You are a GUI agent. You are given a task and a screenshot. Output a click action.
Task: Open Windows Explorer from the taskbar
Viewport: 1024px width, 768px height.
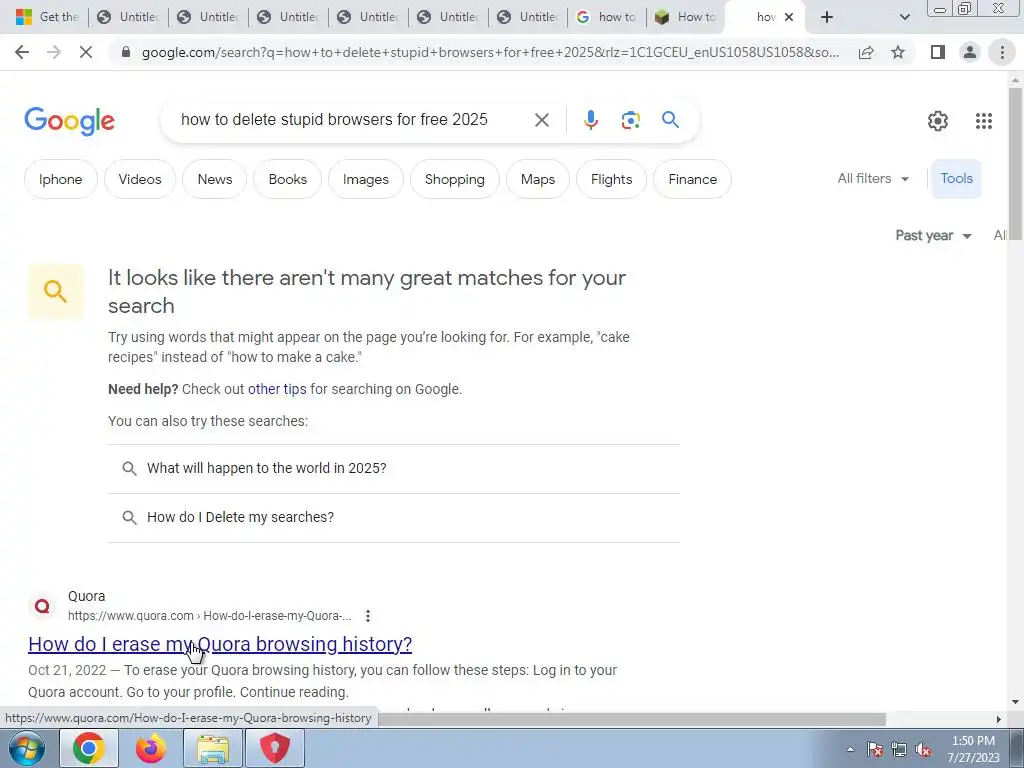click(x=213, y=748)
